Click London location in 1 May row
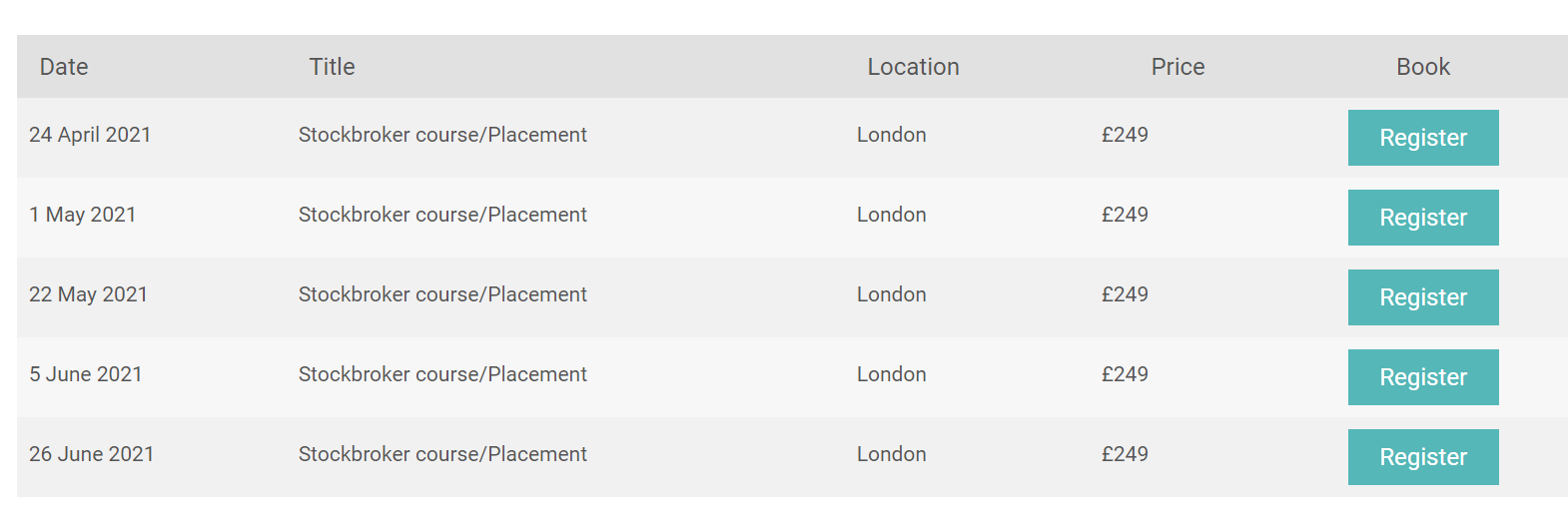The image size is (1568, 530). pyautogui.click(x=892, y=215)
